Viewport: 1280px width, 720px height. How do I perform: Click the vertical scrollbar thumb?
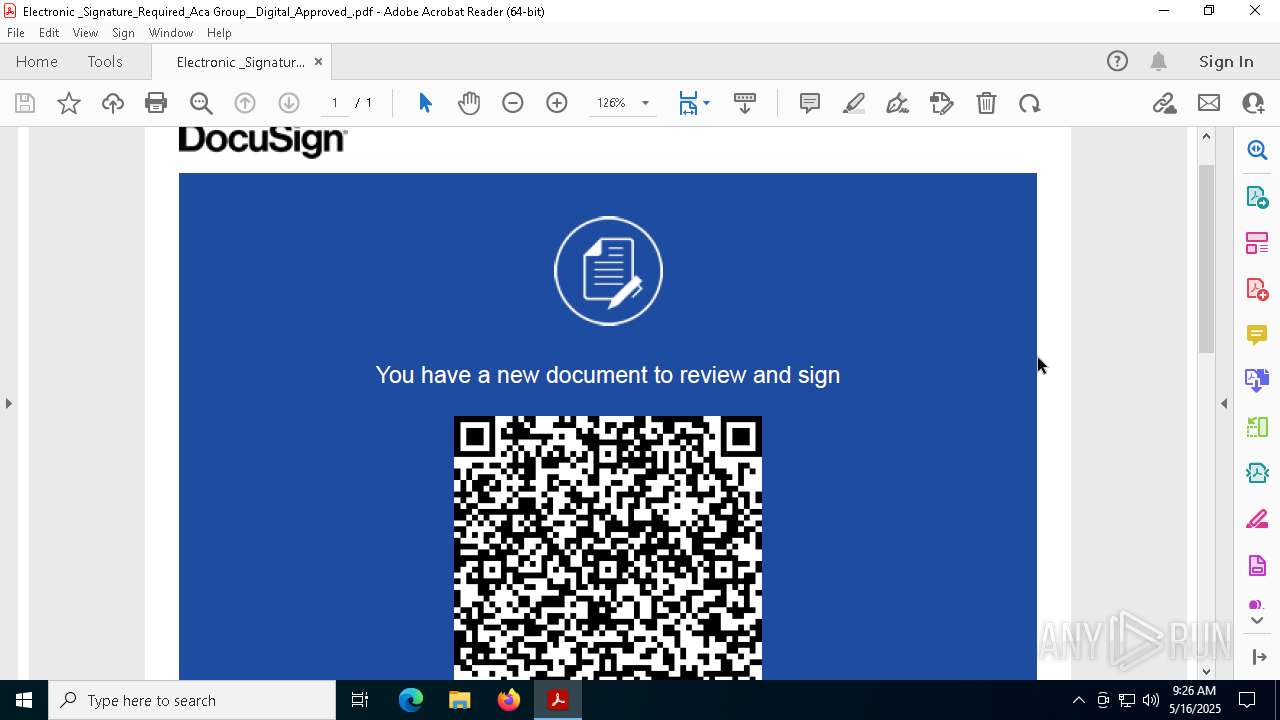pos(1206,258)
